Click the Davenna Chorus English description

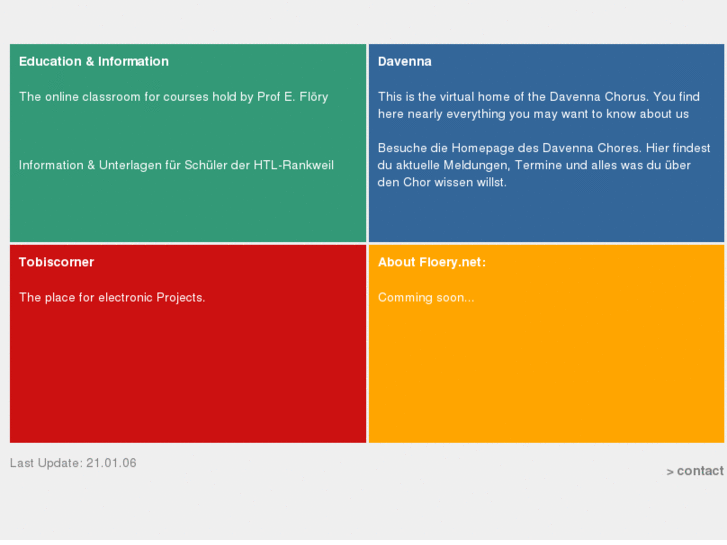coord(539,97)
